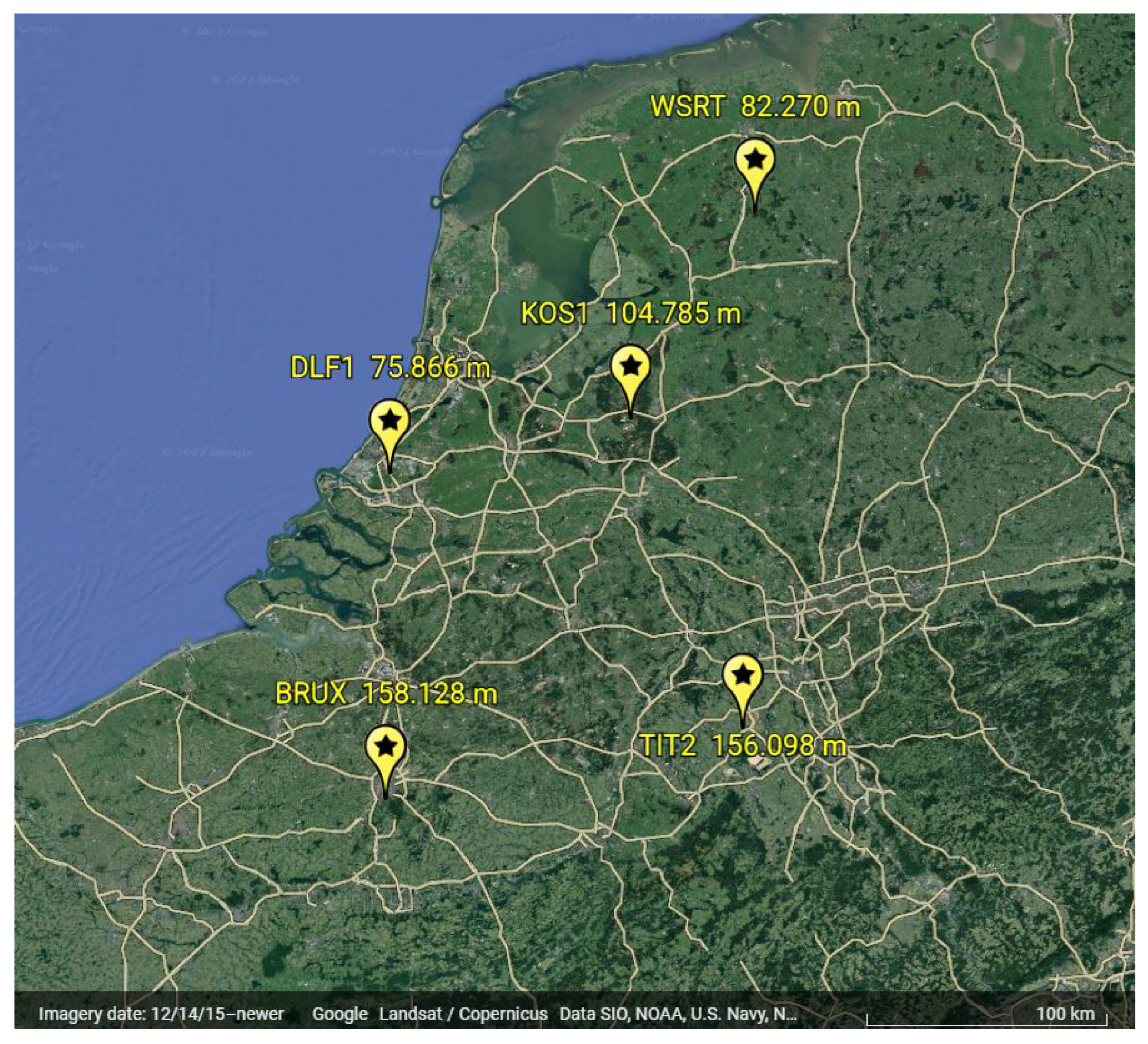This screenshot has height=1044, width=1148.
Task: Click the Data SIO, NOAA attribution text
Action: coord(677,1014)
